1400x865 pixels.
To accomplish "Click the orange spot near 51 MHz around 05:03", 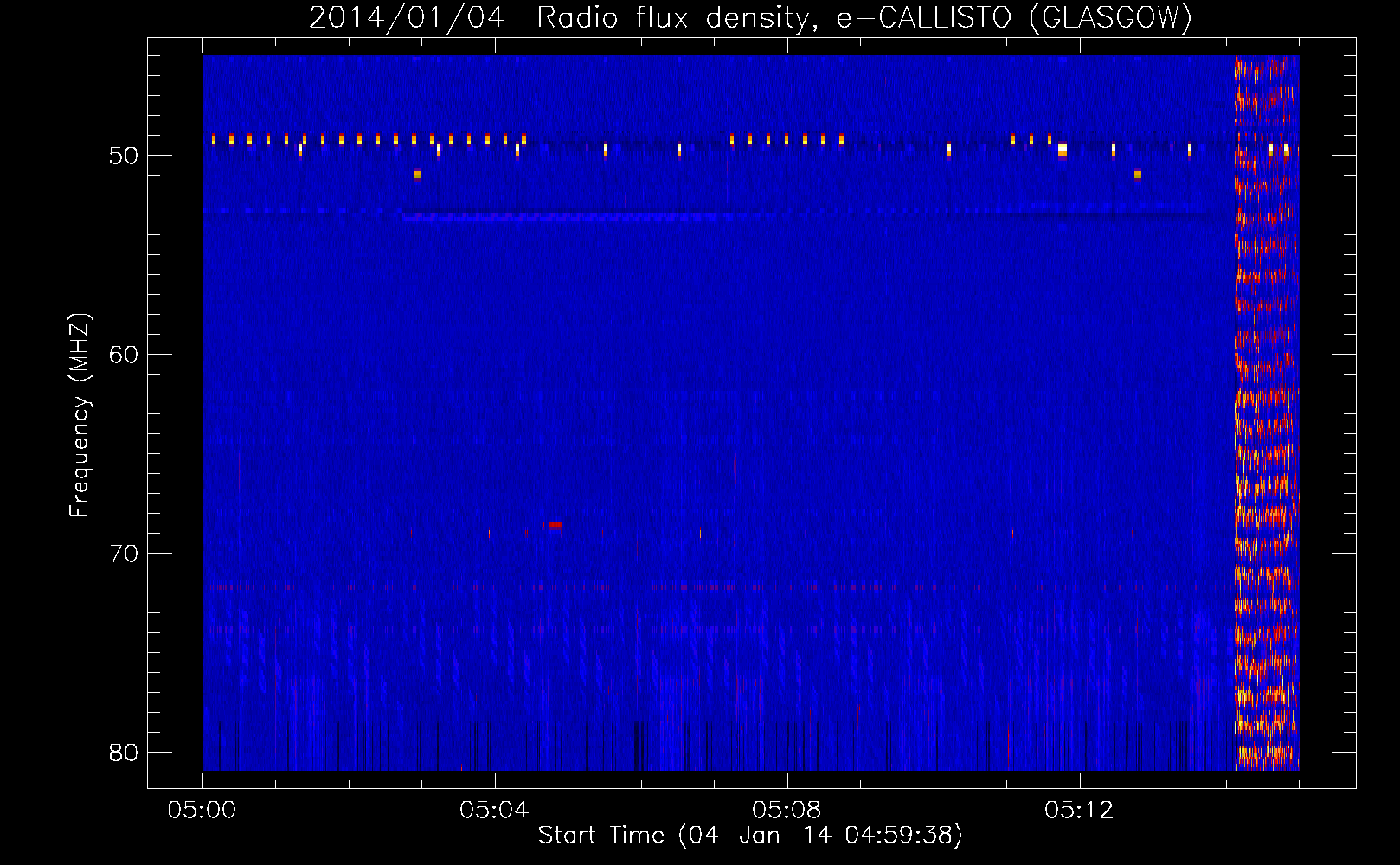I will pyautogui.click(x=418, y=175).
